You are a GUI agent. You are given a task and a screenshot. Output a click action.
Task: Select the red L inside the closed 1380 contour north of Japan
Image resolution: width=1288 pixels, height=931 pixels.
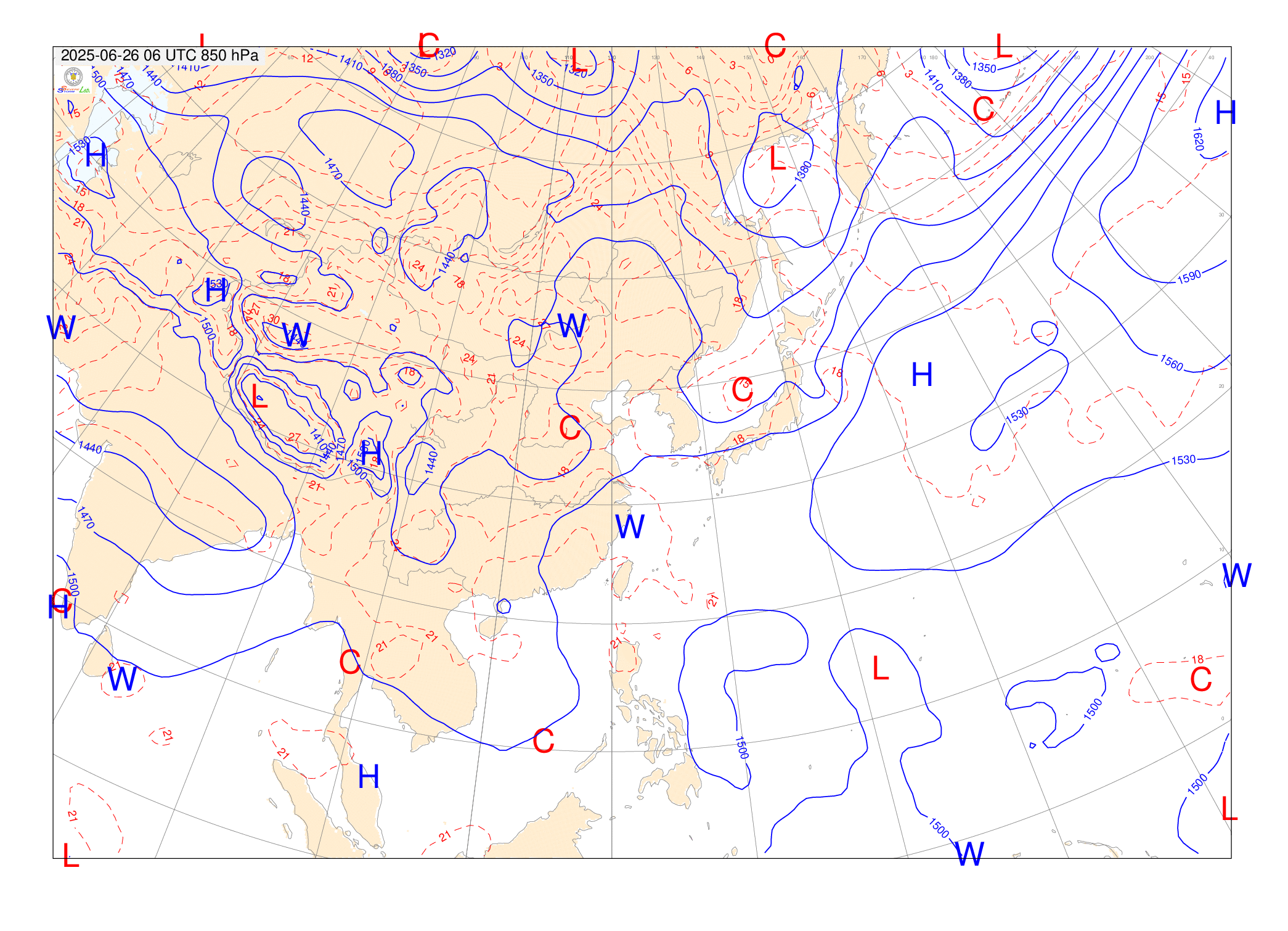(x=778, y=159)
